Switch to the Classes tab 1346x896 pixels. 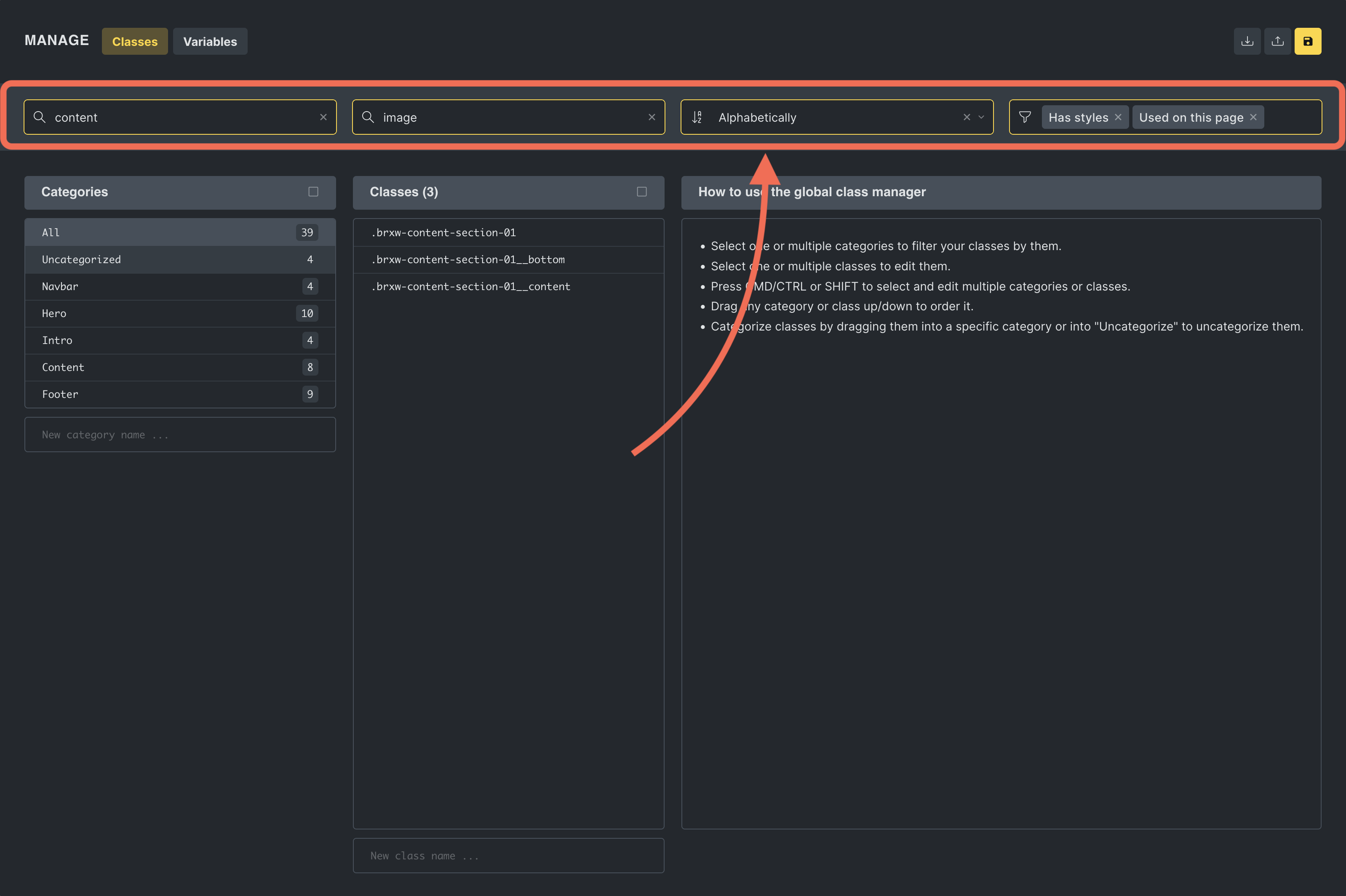134,42
